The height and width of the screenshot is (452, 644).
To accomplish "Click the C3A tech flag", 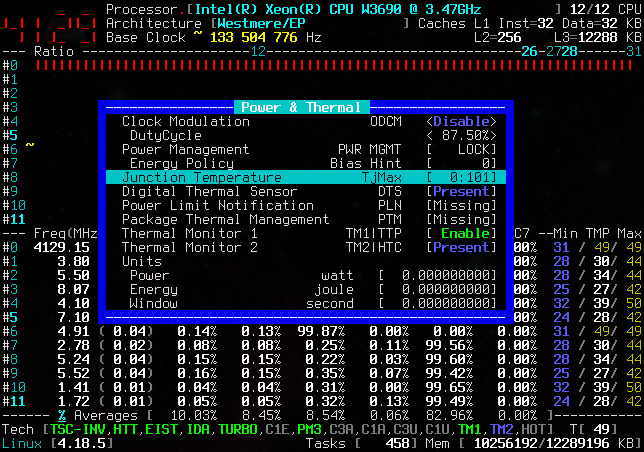I will (x=341, y=429).
